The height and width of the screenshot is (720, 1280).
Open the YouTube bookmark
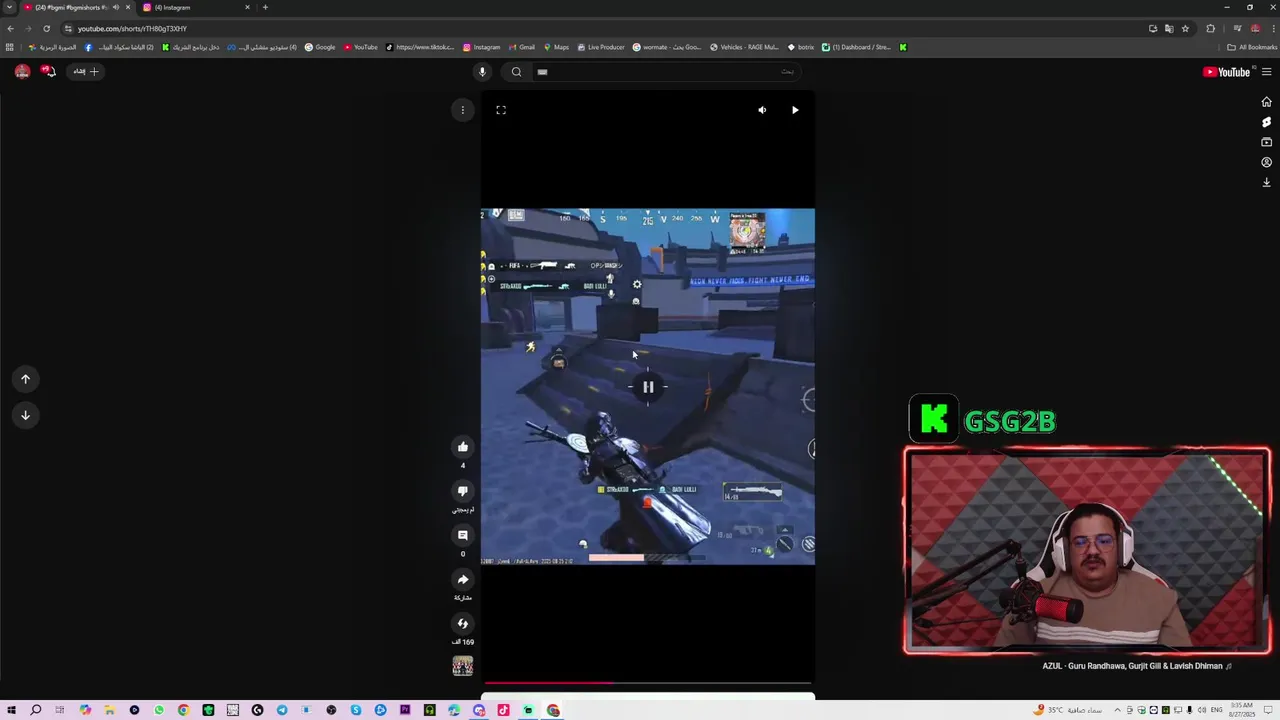[361, 47]
